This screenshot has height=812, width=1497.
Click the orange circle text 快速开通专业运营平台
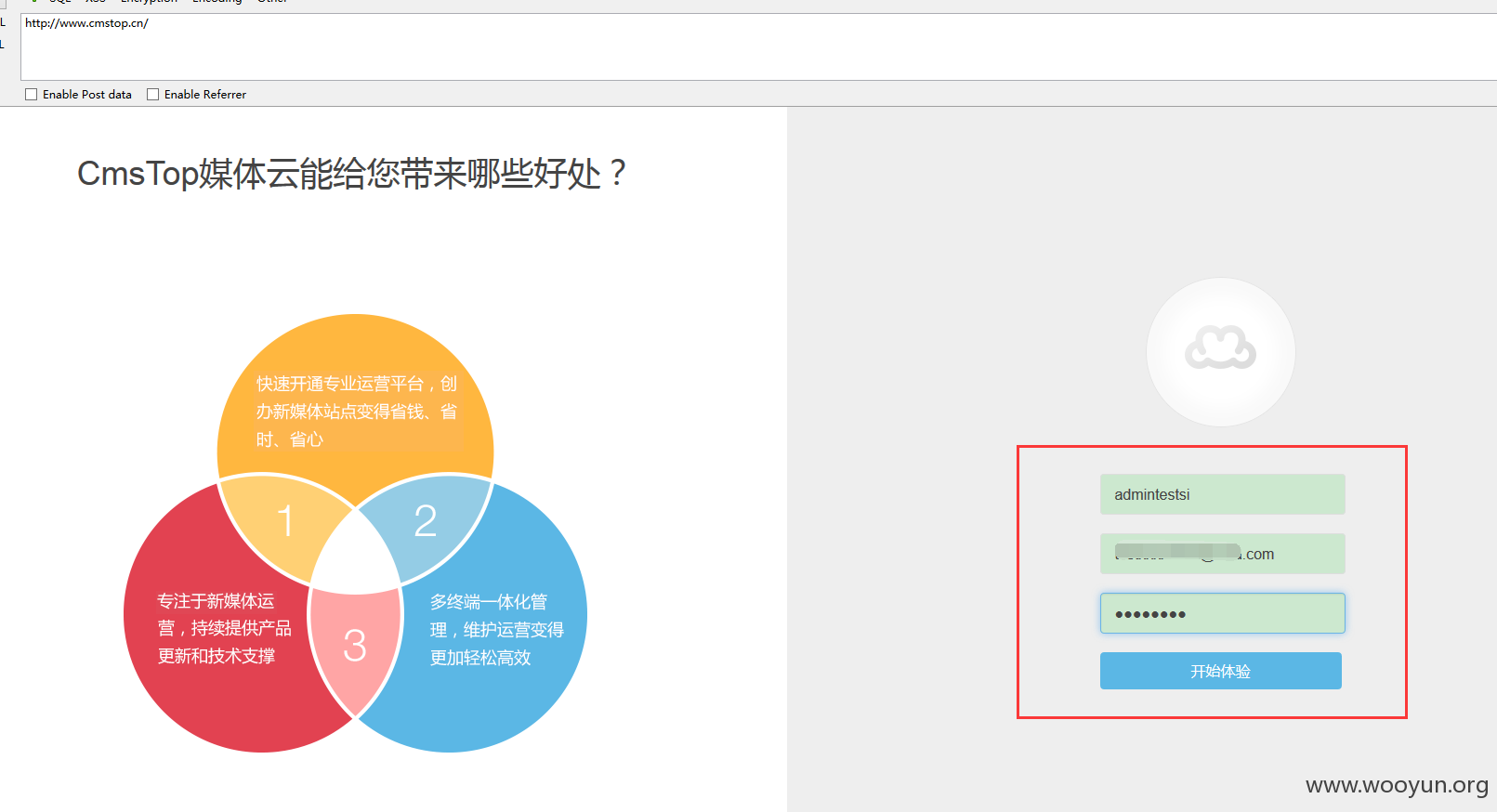tap(357, 411)
